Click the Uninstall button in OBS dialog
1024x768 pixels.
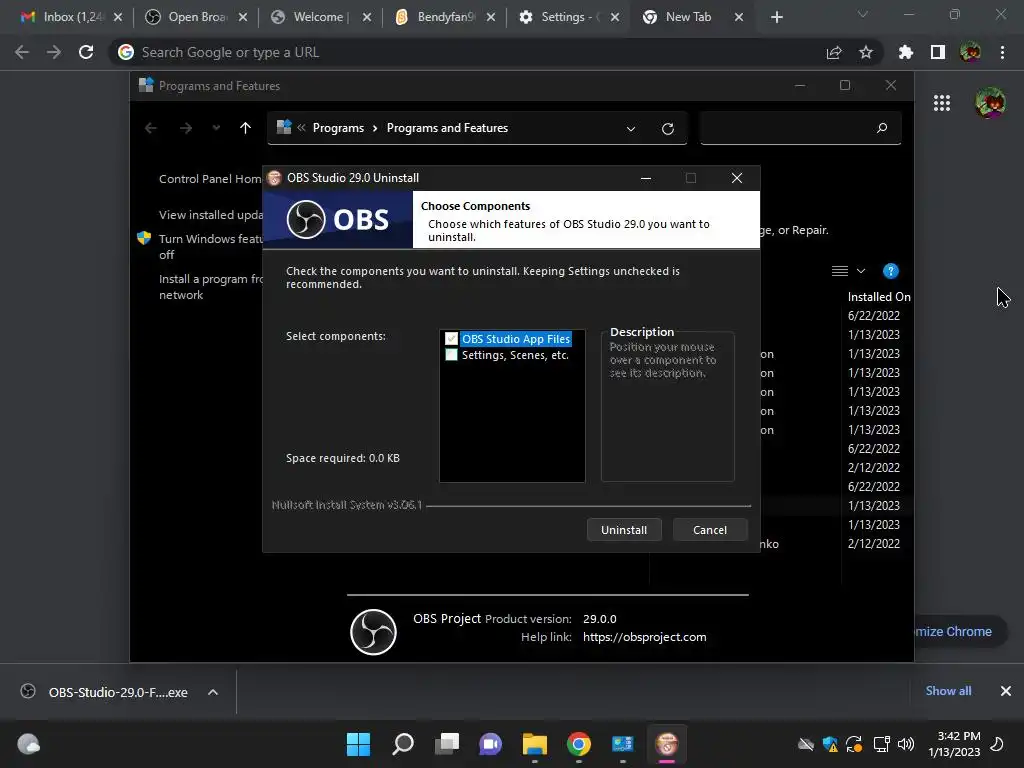pyautogui.click(x=624, y=530)
